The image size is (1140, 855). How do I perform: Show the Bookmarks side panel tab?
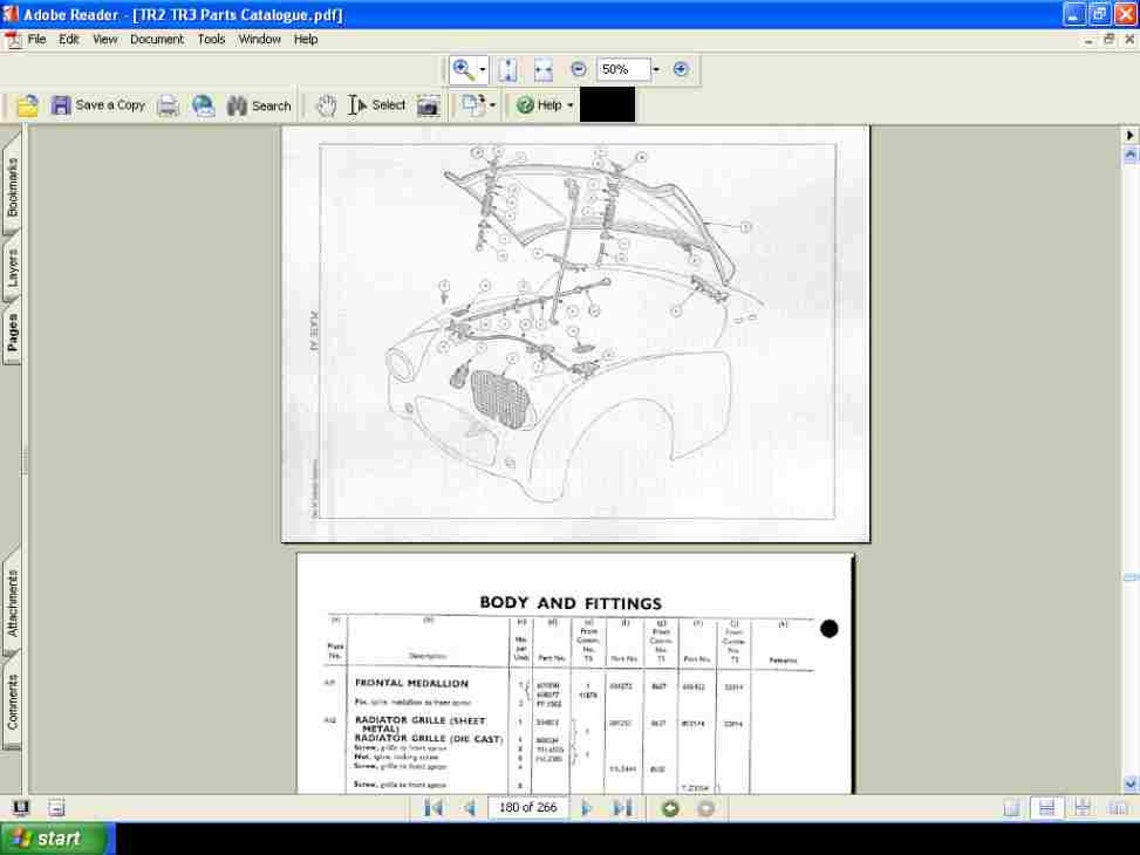[12, 187]
